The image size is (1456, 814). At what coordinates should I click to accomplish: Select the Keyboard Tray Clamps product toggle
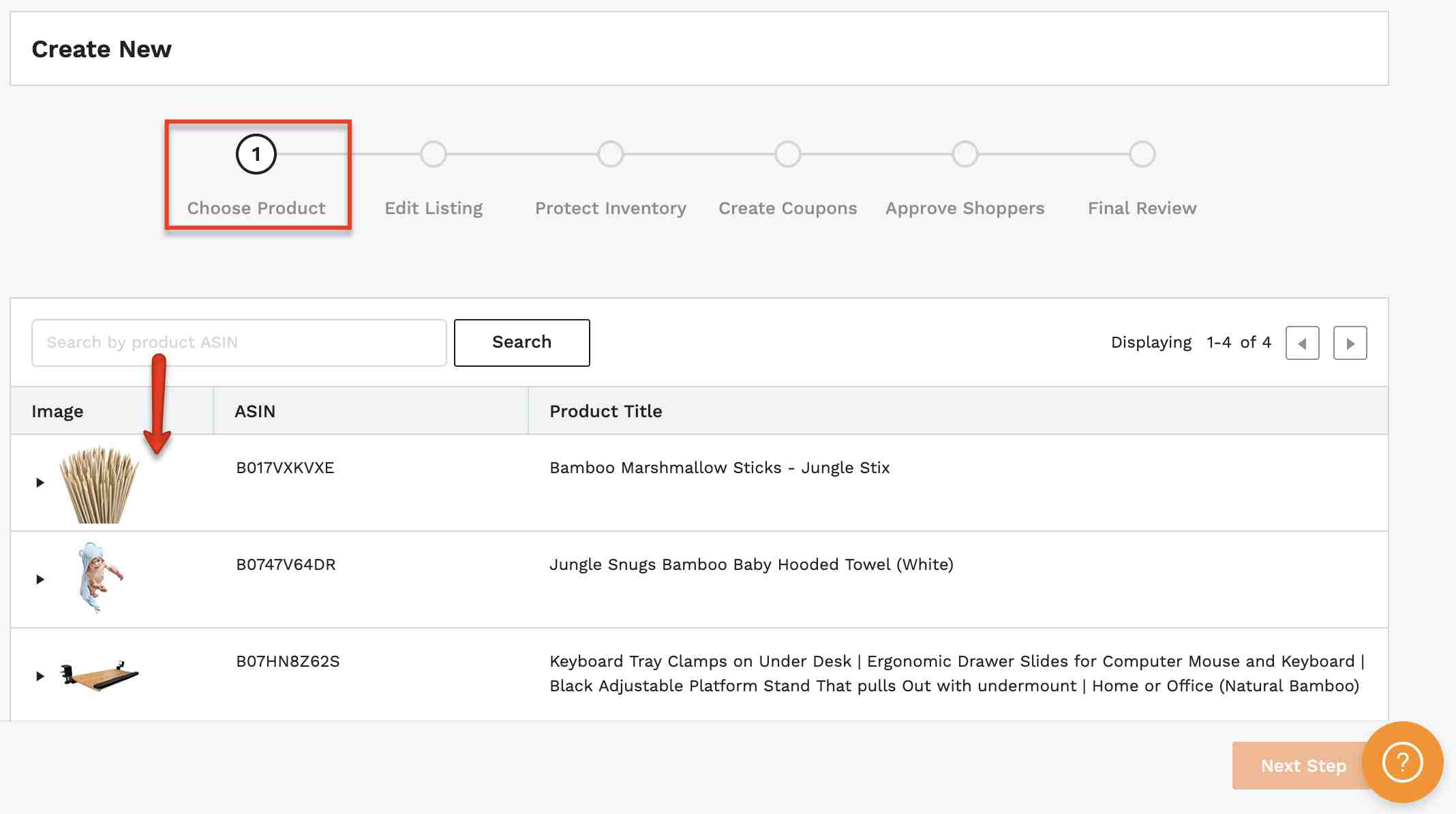click(39, 676)
